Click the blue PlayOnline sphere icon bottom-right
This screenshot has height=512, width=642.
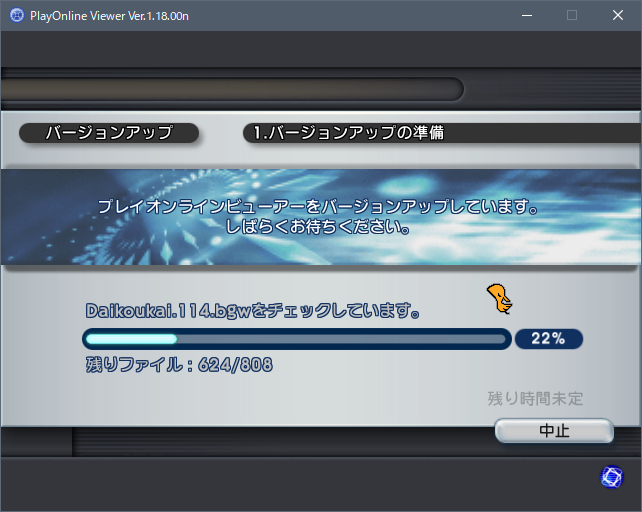tap(611, 477)
